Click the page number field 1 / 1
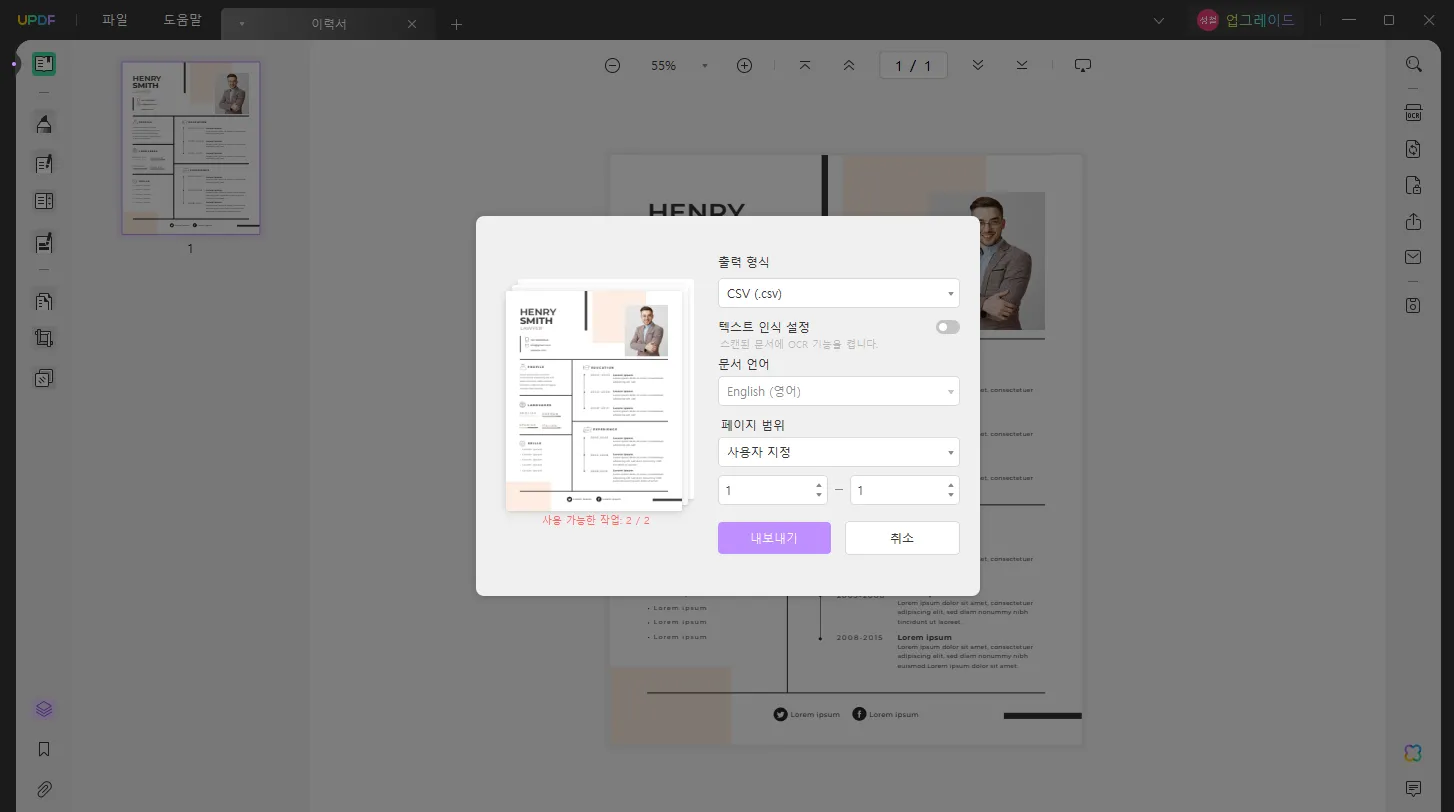Viewport: 1454px width, 812px height. [913, 65]
